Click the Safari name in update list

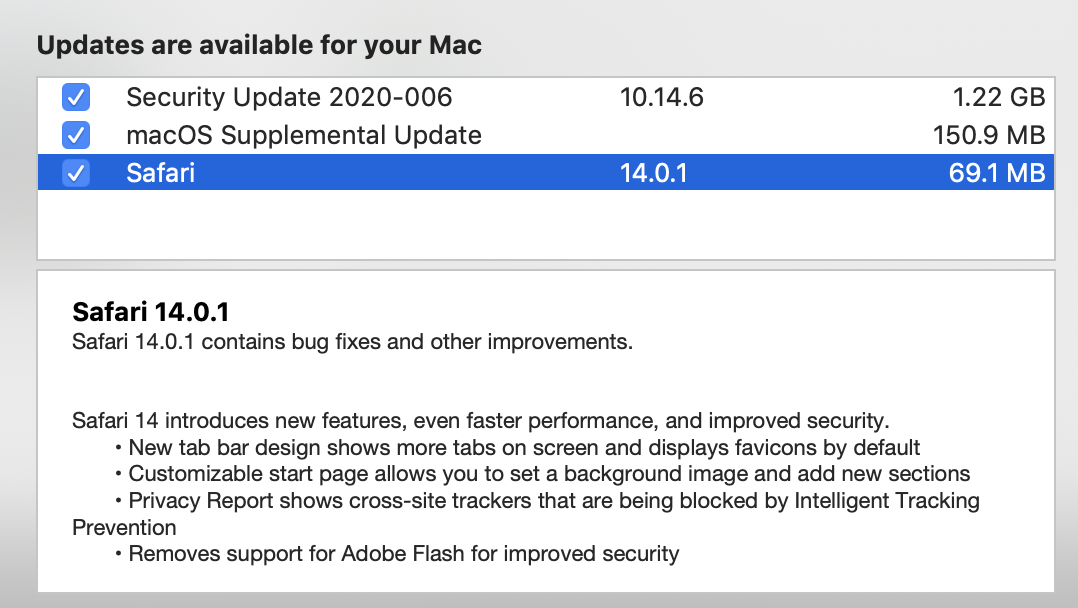[161, 173]
